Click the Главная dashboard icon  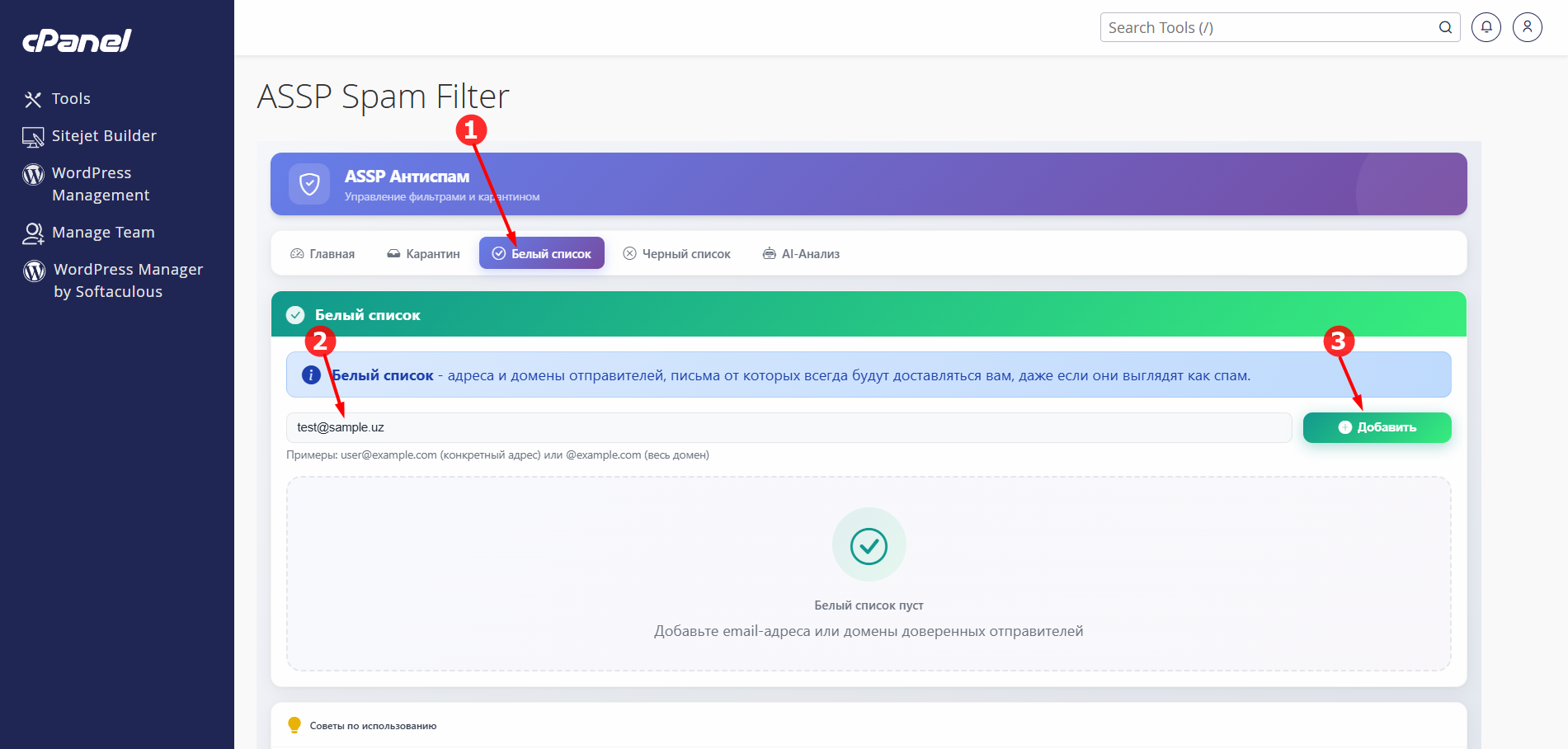(297, 254)
